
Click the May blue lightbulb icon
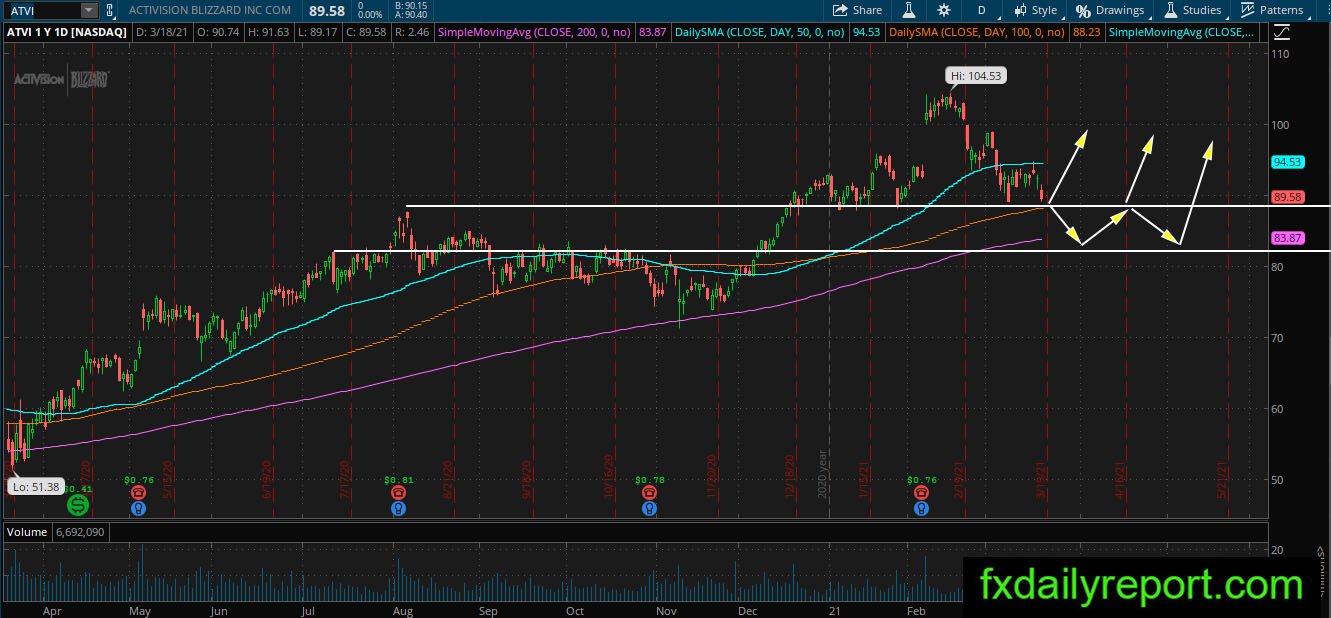coord(137,508)
